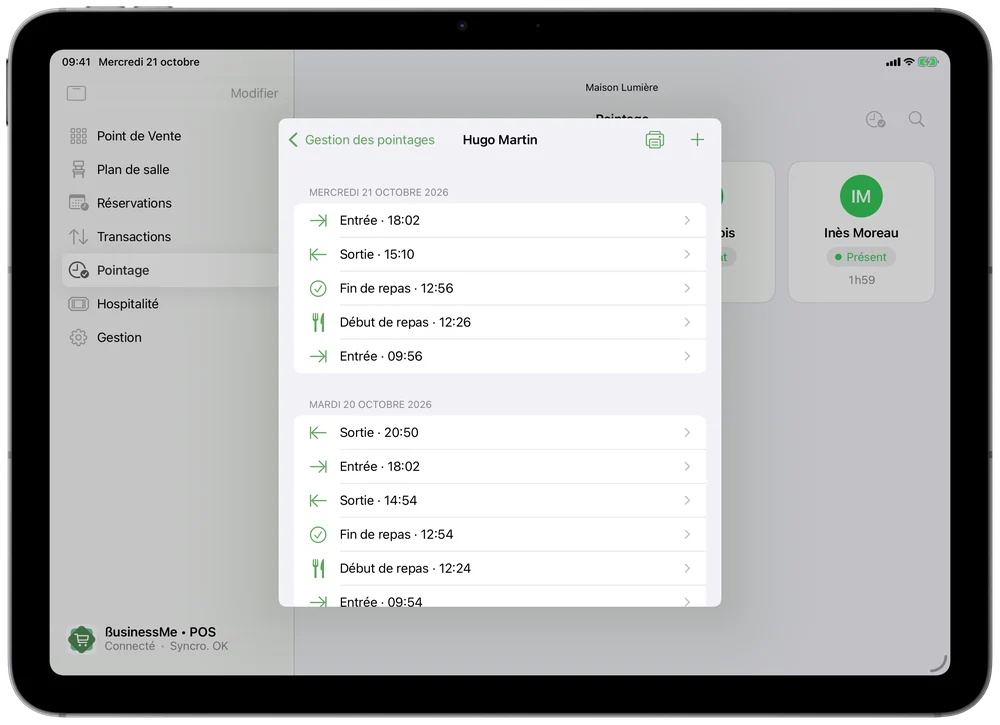Click the Transactions arrows icon

78,237
